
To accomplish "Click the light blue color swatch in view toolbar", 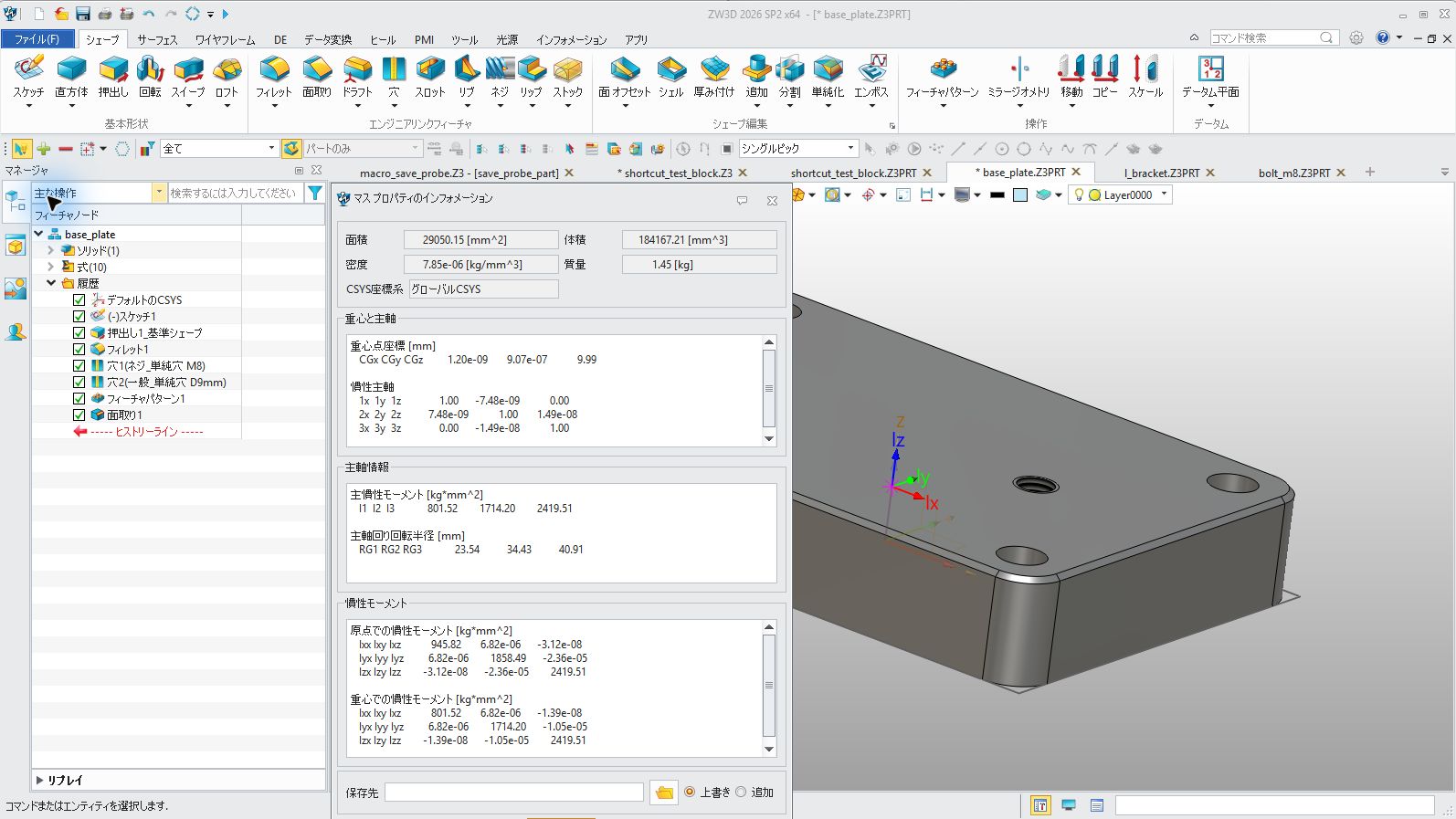I will coord(1020,194).
